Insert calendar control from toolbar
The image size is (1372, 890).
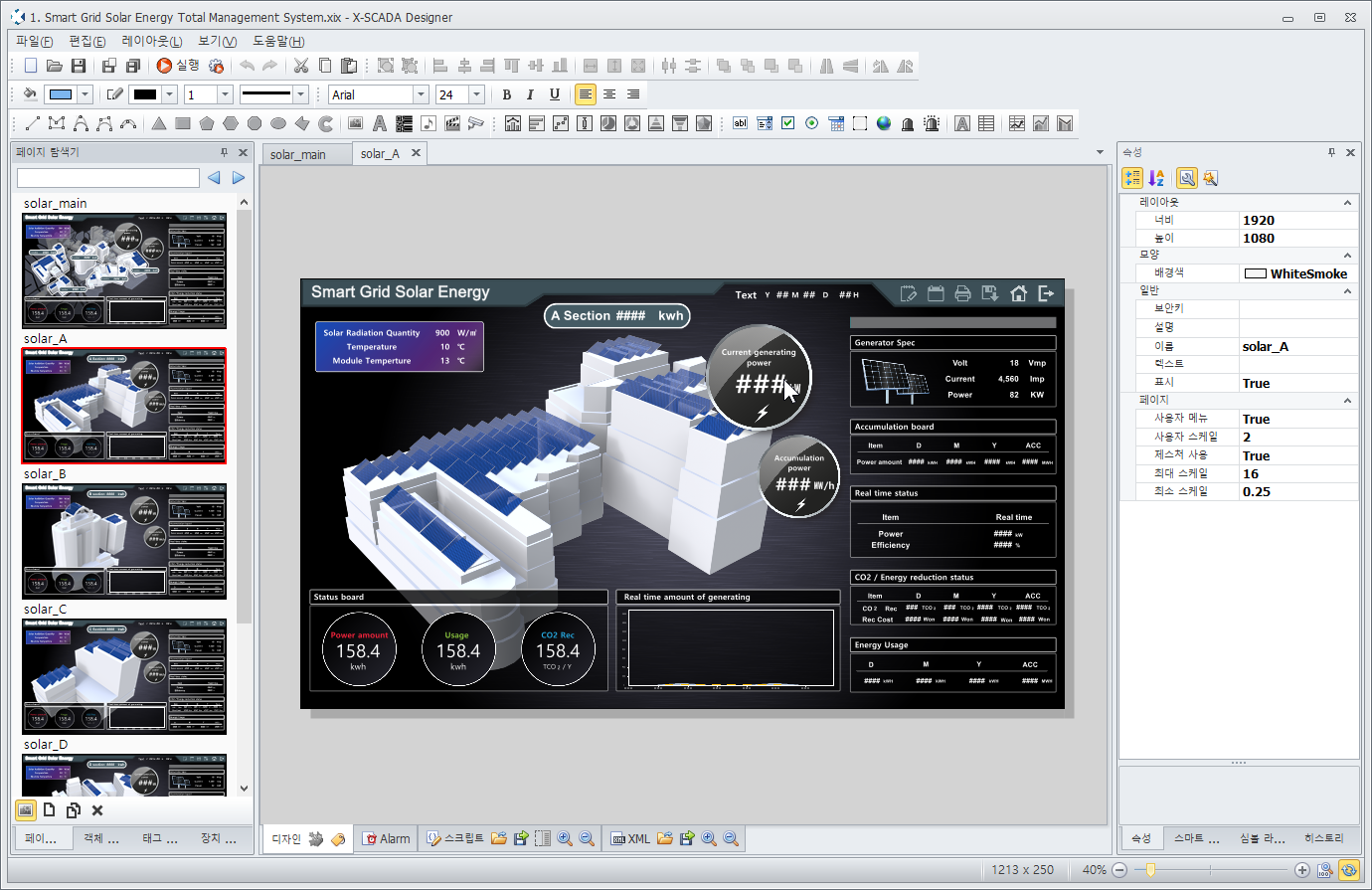(x=836, y=123)
